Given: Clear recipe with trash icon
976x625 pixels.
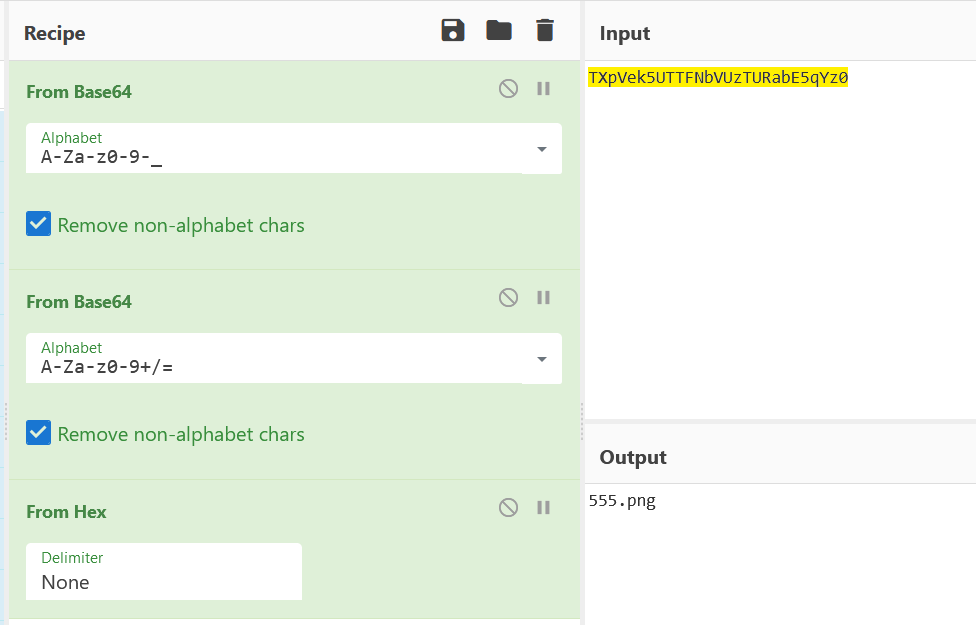Looking at the screenshot, I should pos(545,30).
